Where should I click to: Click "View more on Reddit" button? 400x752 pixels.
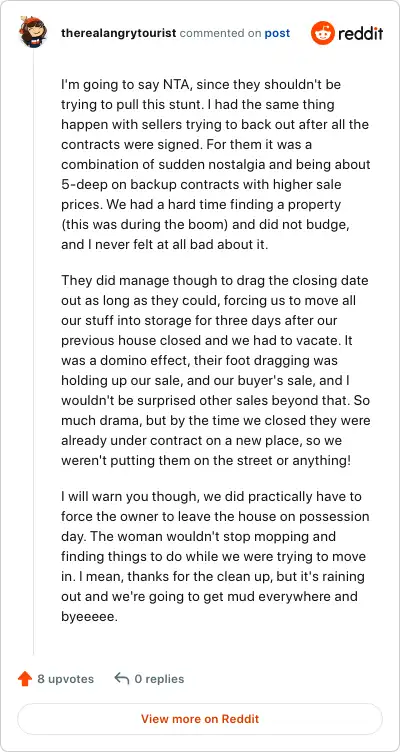(200, 719)
